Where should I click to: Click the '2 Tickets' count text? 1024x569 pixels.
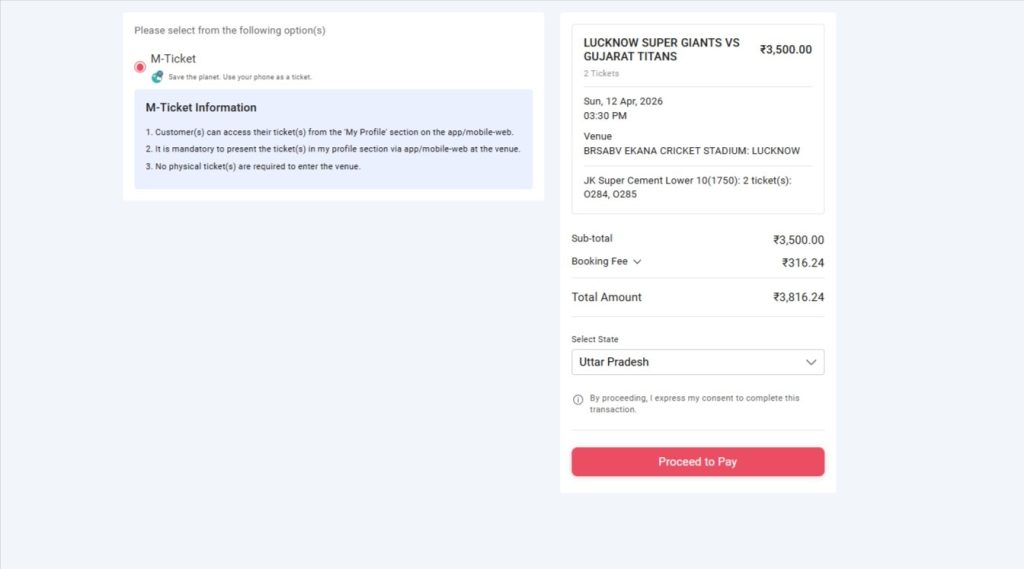pos(601,74)
